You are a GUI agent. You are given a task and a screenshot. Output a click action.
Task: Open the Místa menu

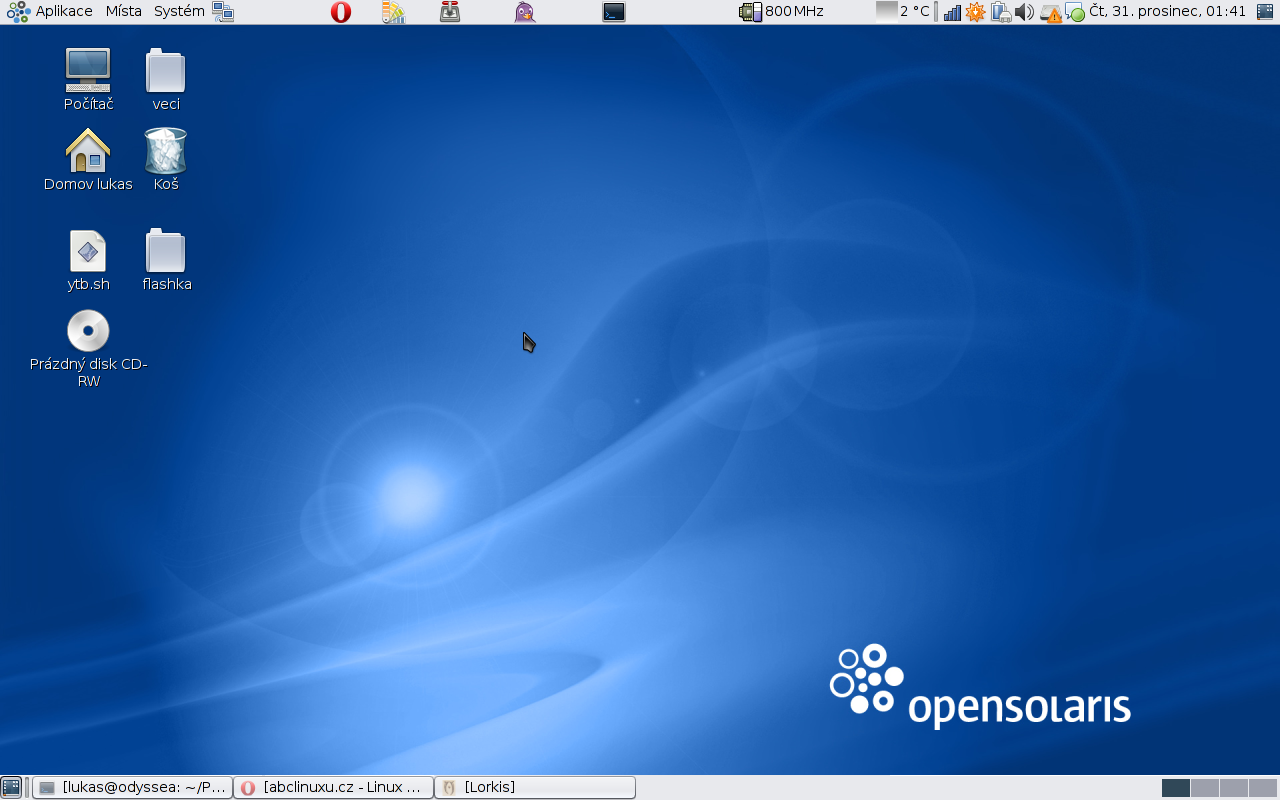(124, 11)
